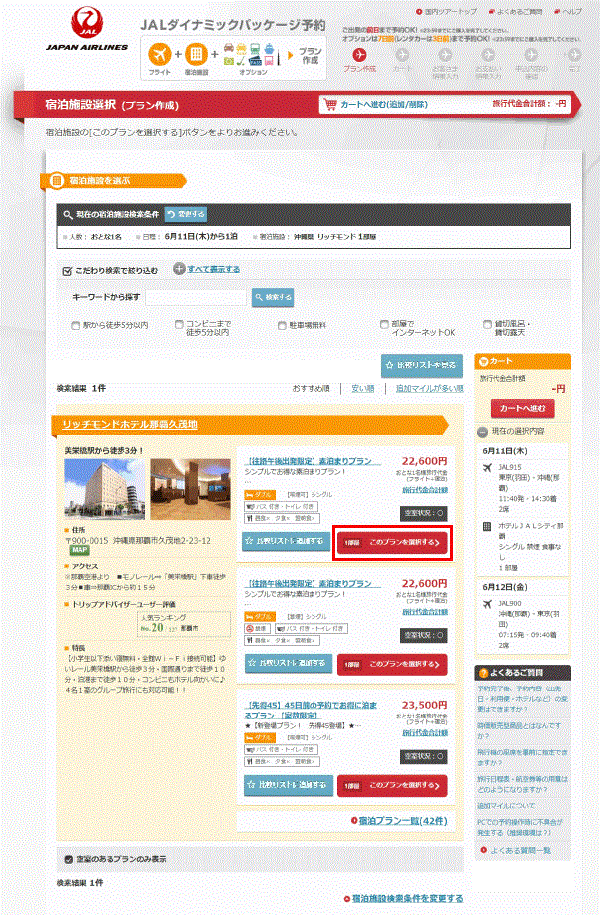Image resolution: width=600 pixels, height=915 pixels.
Task: Expand full plan list 宿泊プラン一覧(42件)
Action: point(409,820)
